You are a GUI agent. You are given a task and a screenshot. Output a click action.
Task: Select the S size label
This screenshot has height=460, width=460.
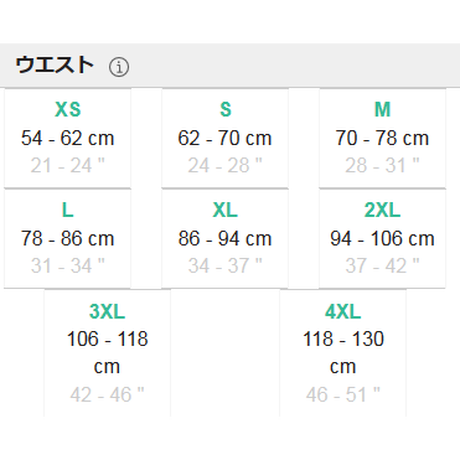(x=225, y=109)
